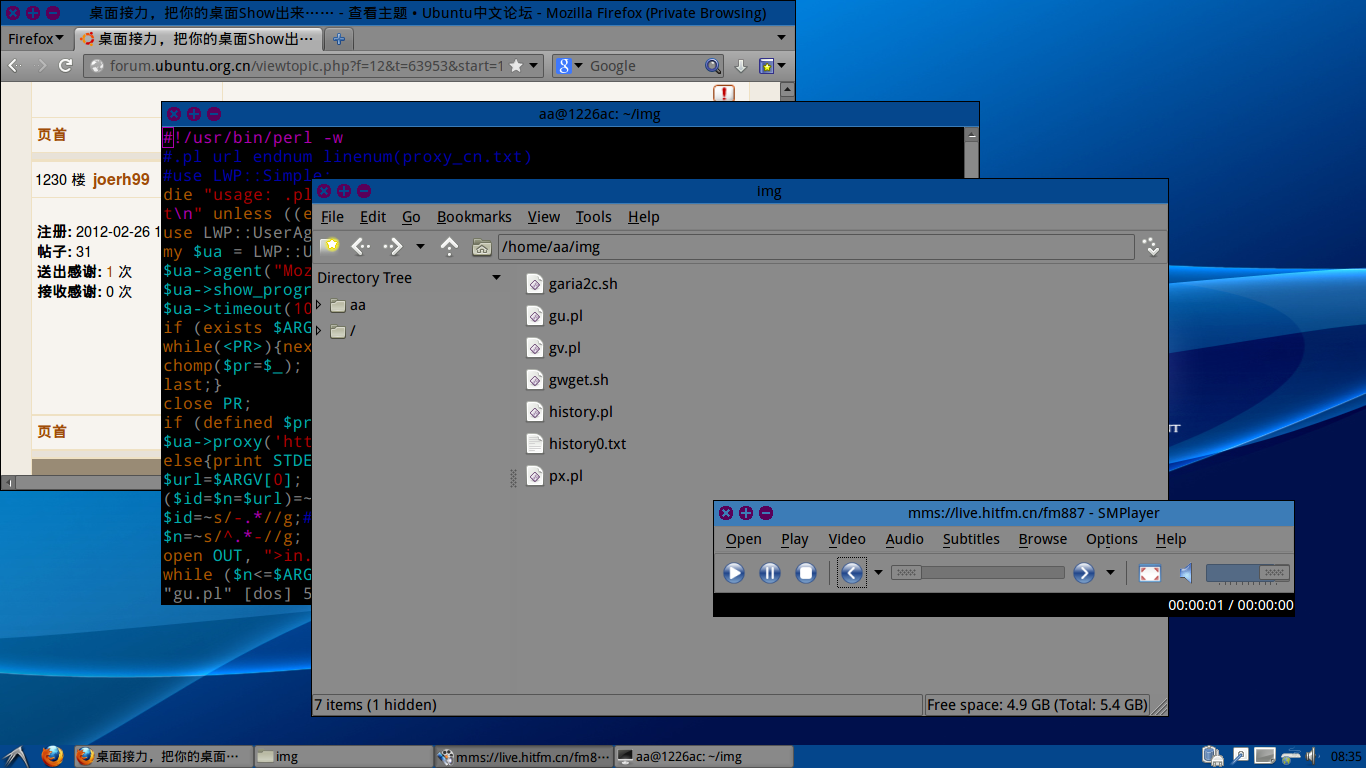Pause playback in SMPlayer
This screenshot has height=768, width=1366.
(770, 573)
